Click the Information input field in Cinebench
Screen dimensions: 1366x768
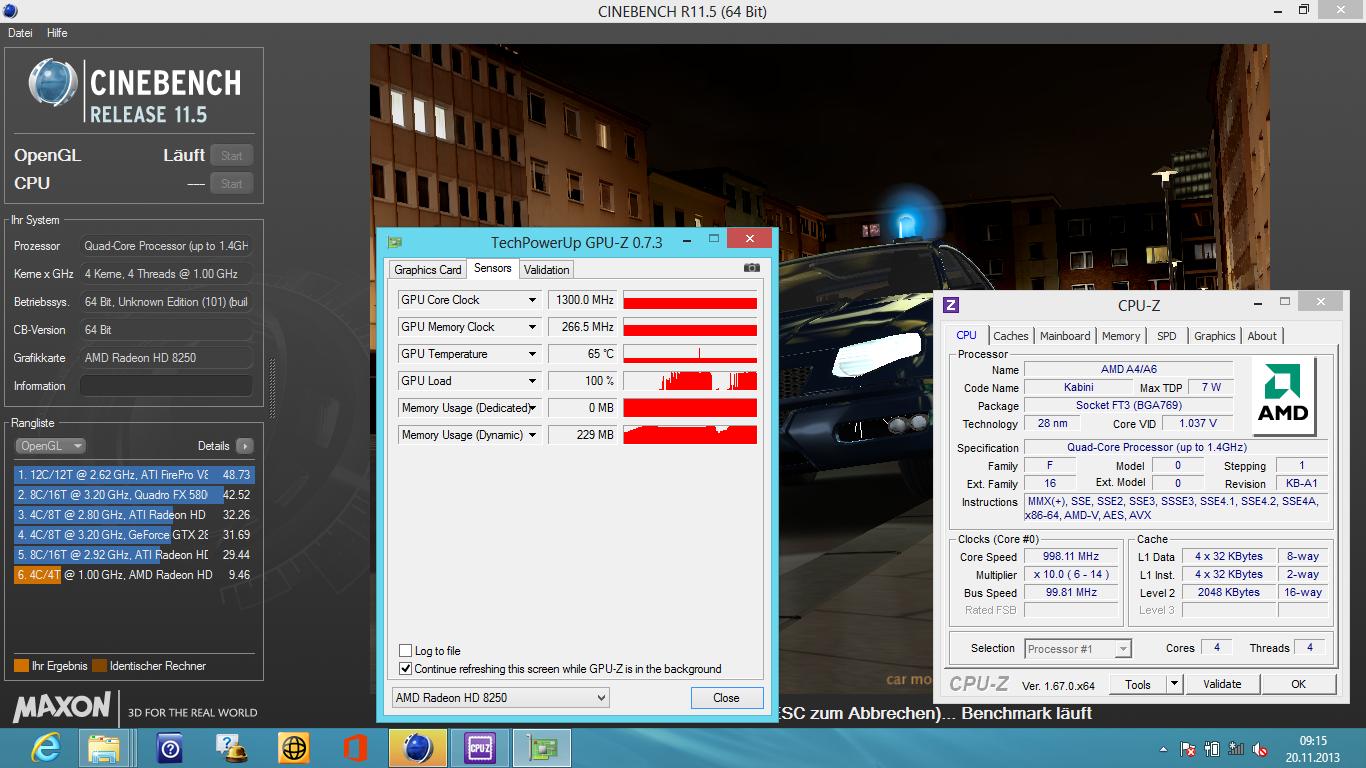tap(166, 386)
